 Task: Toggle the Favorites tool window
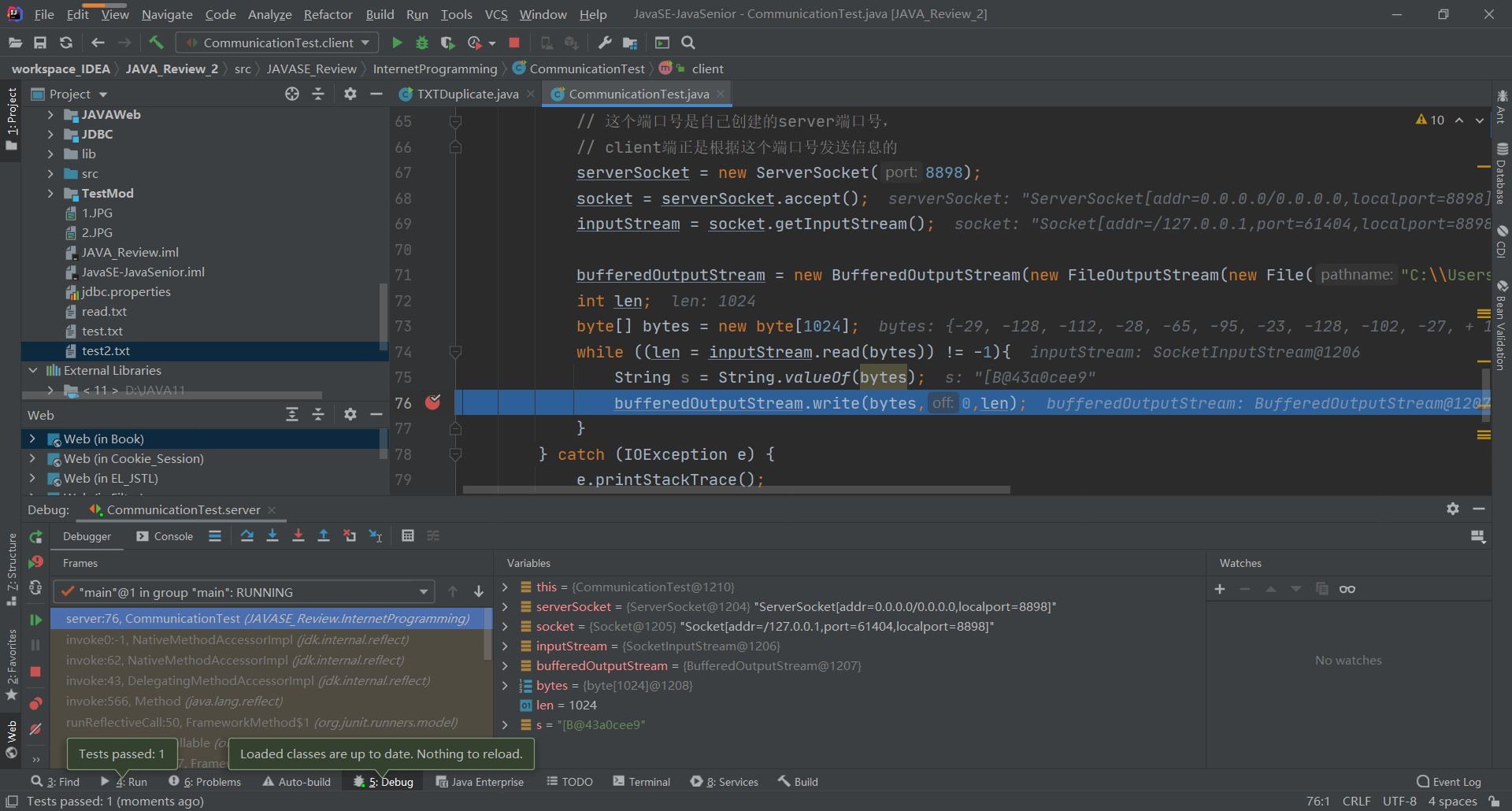tap(11, 665)
